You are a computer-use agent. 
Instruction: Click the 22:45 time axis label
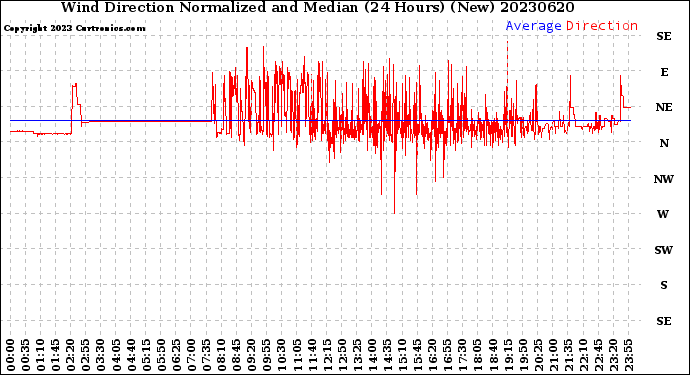(x=598, y=355)
